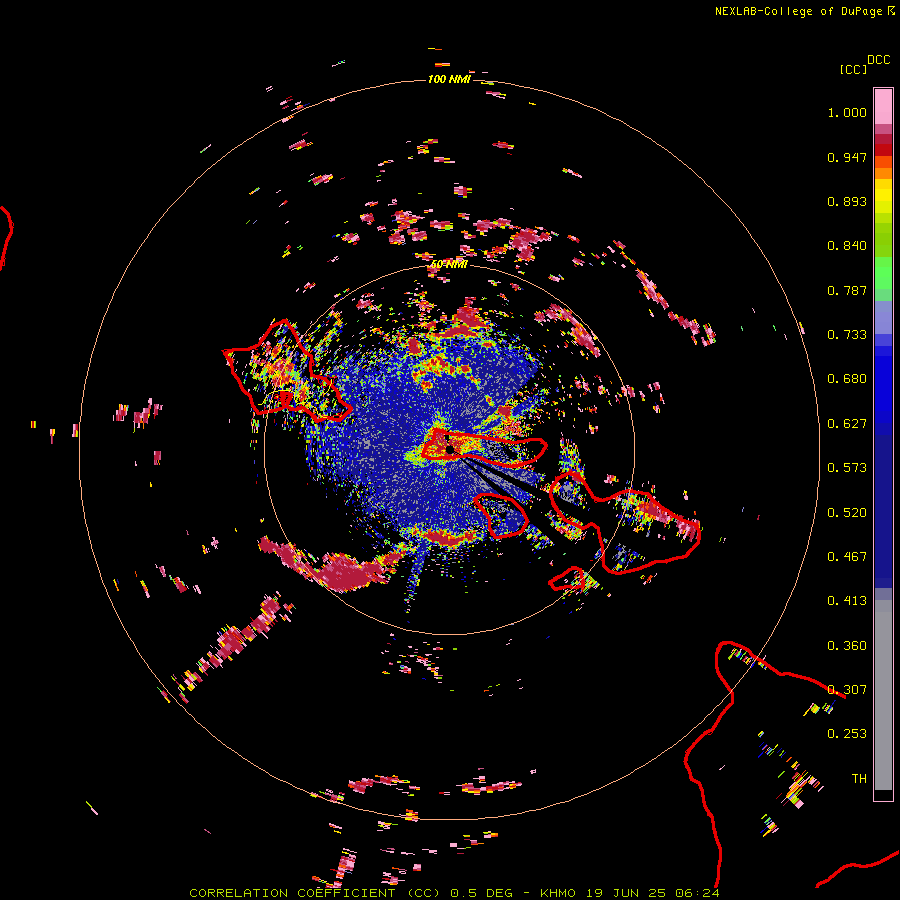
Task: Click the 0.627 scale value
Action: click(x=847, y=424)
